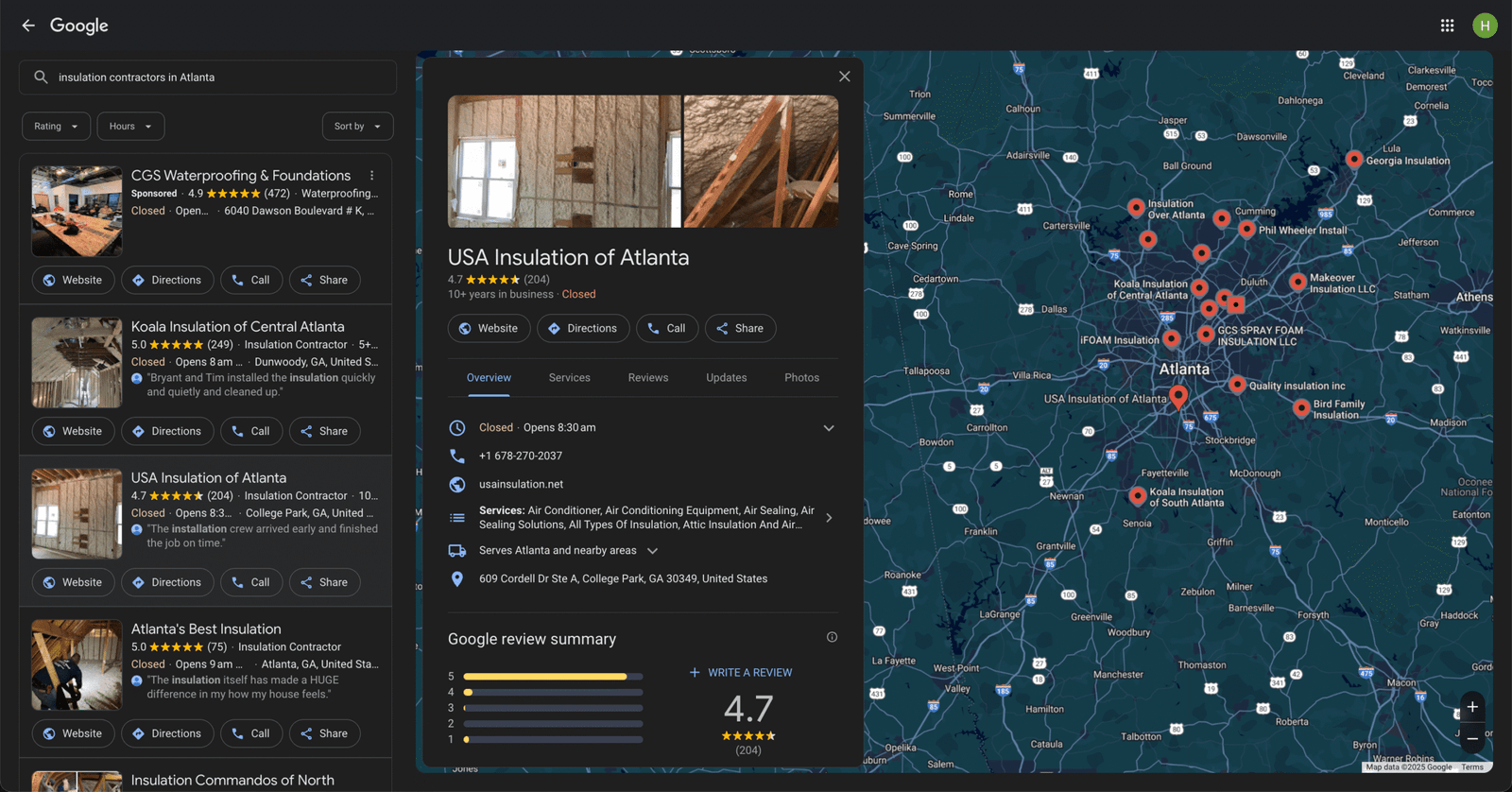Switch to the Overview tab

click(489, 377)
